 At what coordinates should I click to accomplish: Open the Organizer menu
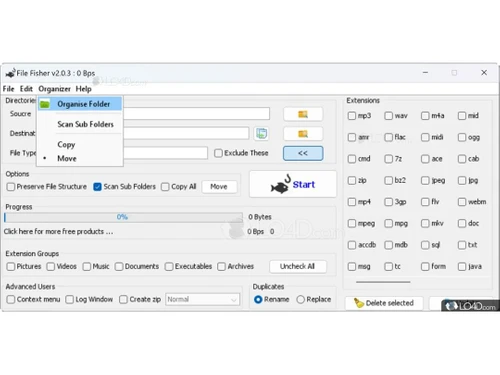(54, 89)
